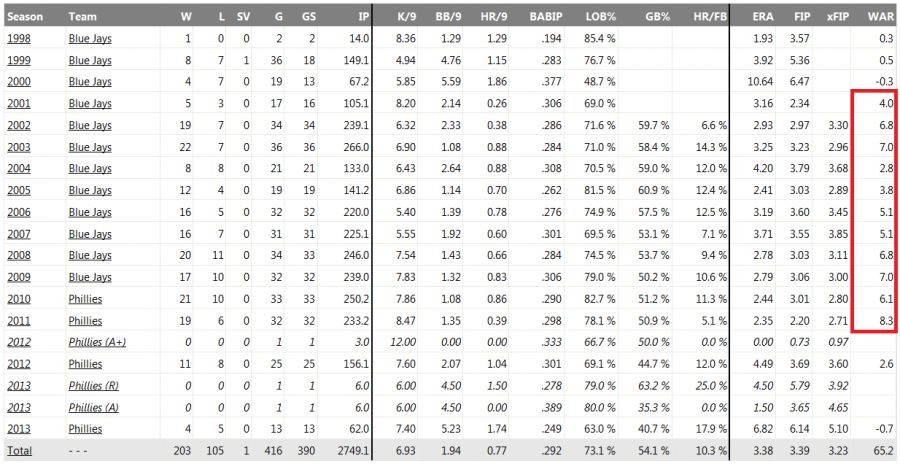Open the 2001 season link
Image resolution: width=900 pixels, height=464 pixels.
(x=19, y=103)
